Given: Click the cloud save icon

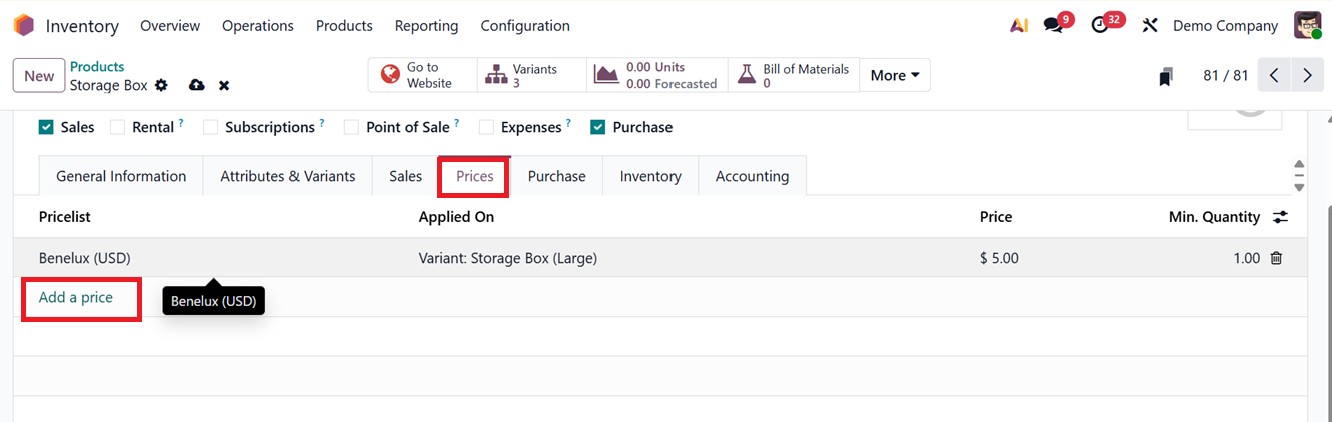Looking at the screenshot, I should pyautogui.click(x=197, y=86).
